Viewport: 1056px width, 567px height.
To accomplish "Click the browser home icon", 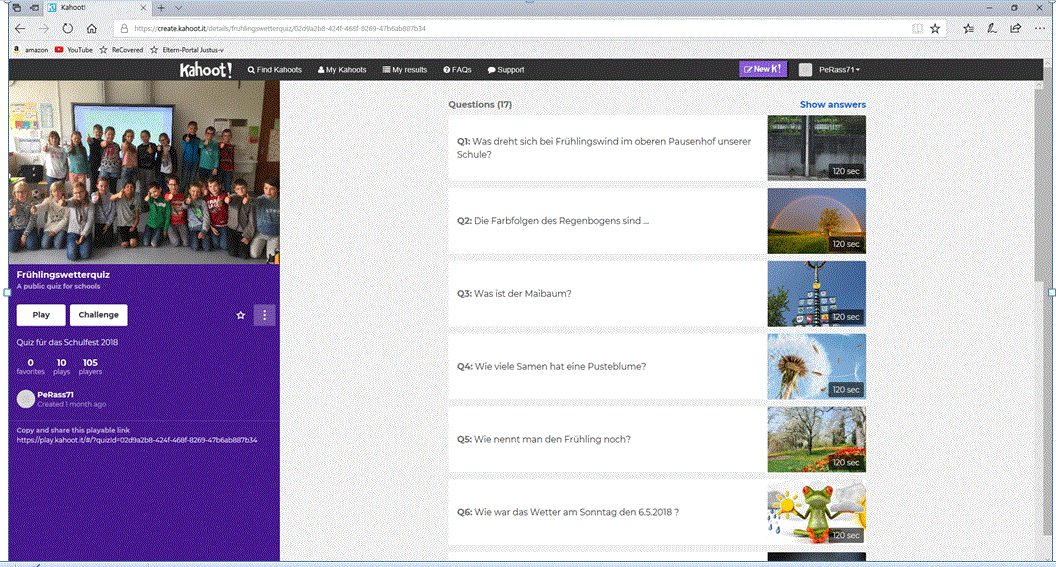I will pos(92,29).
